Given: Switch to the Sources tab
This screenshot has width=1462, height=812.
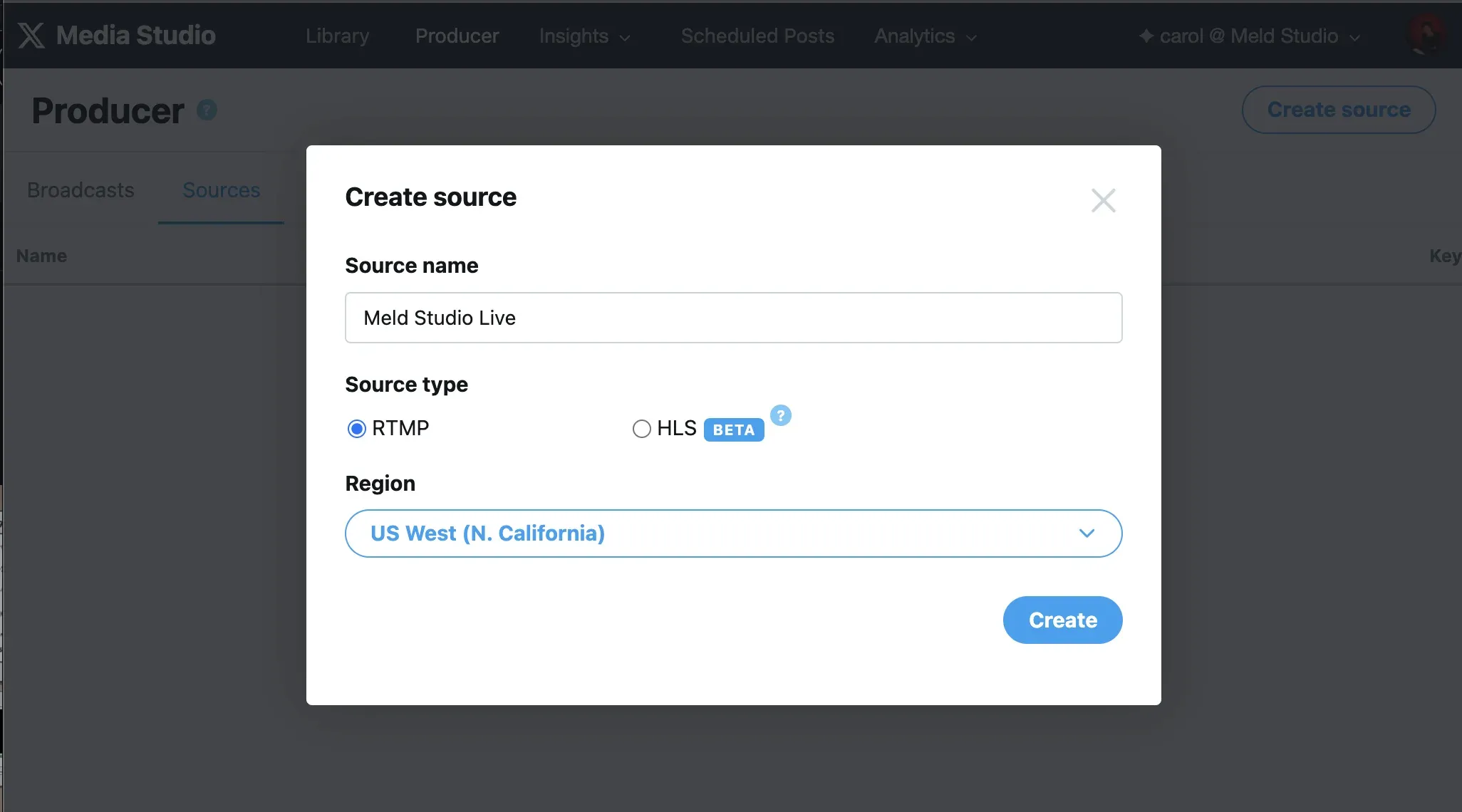Looking at the screenshot, I should 221,190.
